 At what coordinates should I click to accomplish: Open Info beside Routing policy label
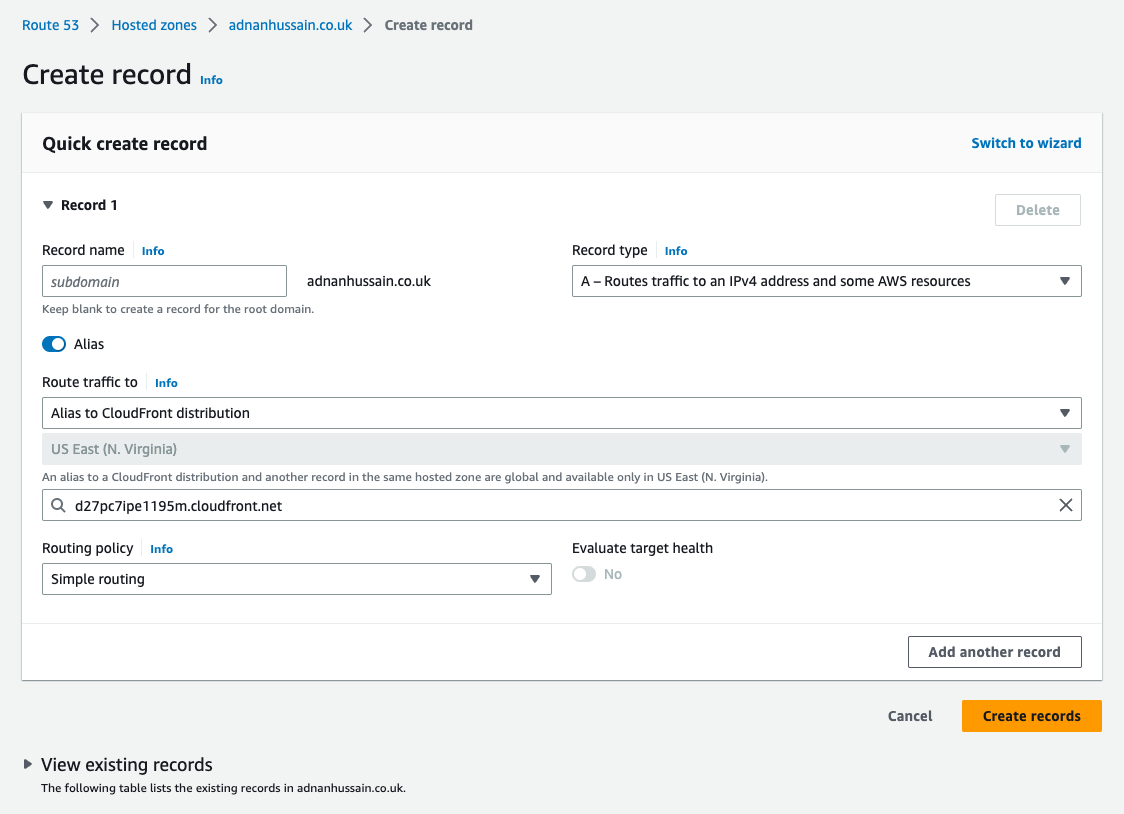pyautogui.click(x=161, y=548)
